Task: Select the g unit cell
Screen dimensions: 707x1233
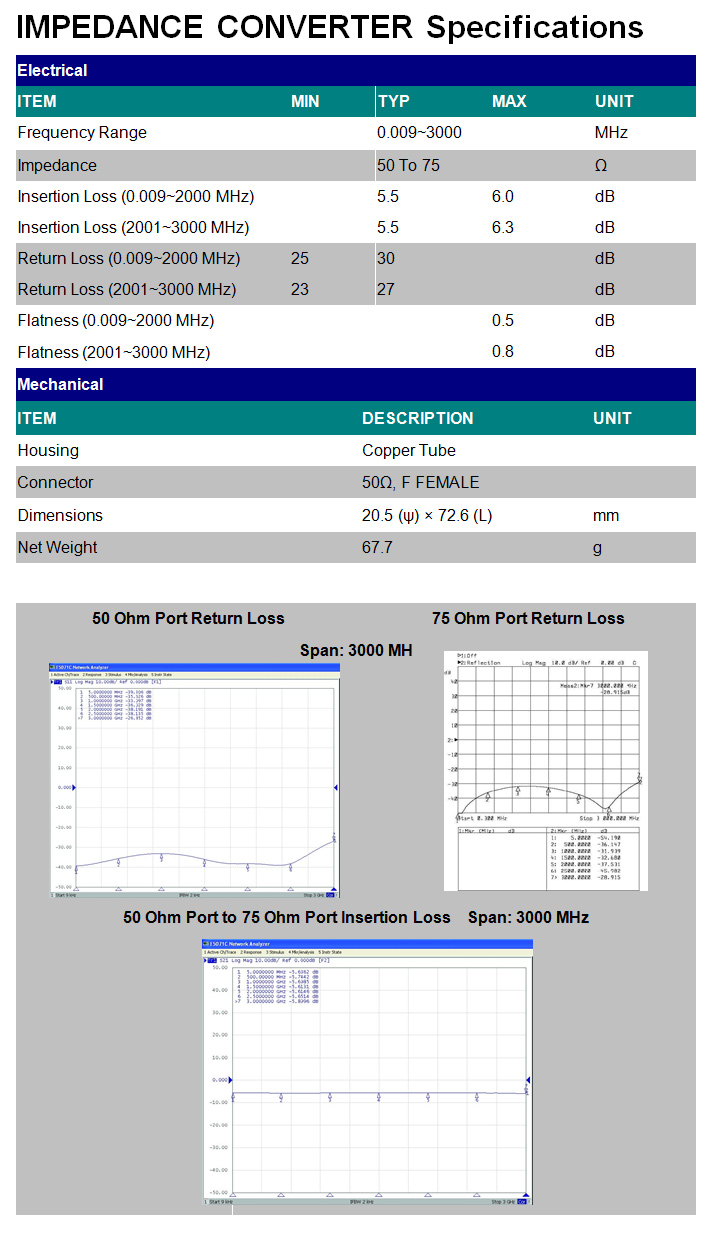Action: click(597, 548)
